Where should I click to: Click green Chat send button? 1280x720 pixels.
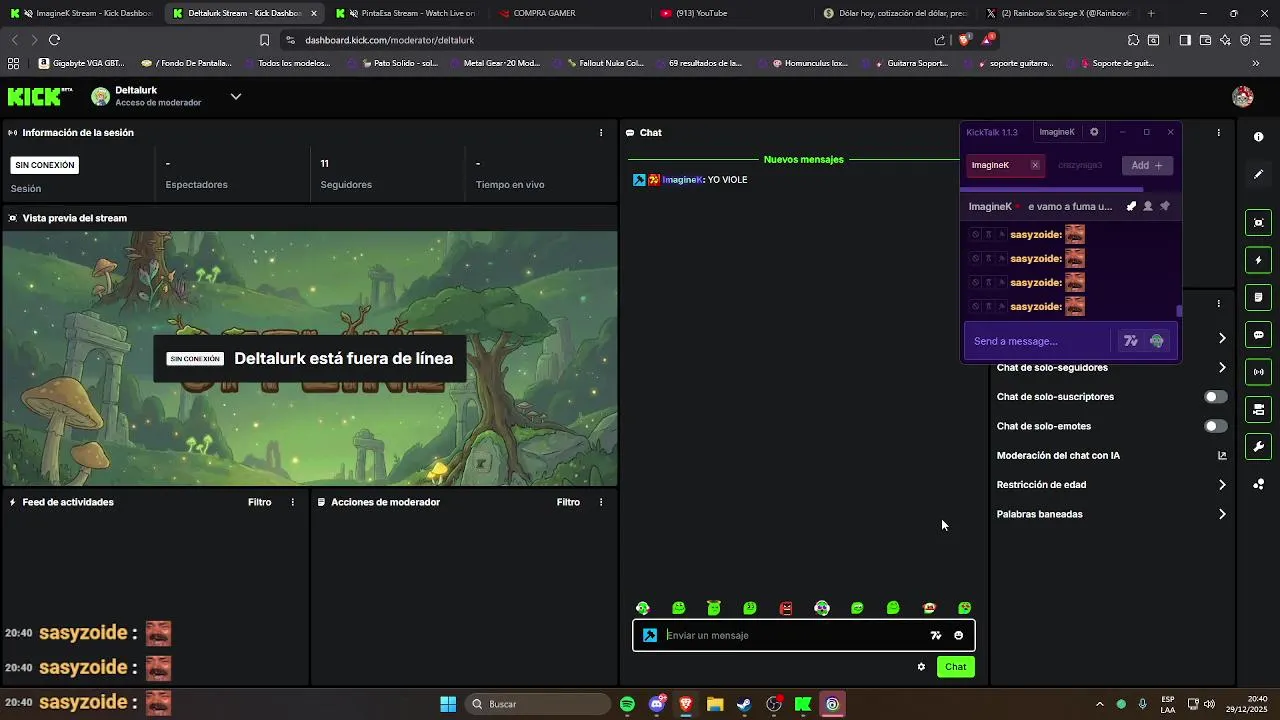[956, 667]
